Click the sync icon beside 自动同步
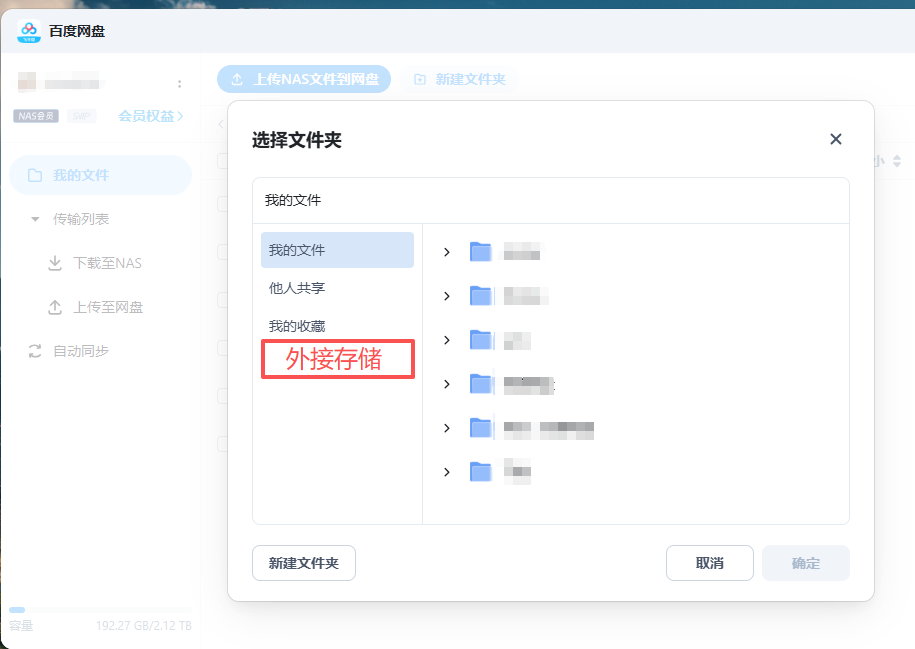The height and width of the screenshot is (649, 915). coord(35,351)
